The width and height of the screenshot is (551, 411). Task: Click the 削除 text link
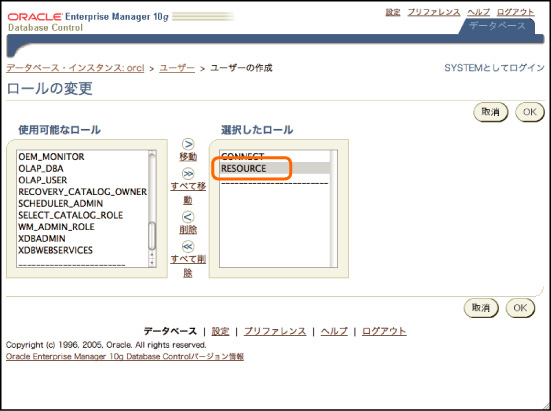click(188, 230)
